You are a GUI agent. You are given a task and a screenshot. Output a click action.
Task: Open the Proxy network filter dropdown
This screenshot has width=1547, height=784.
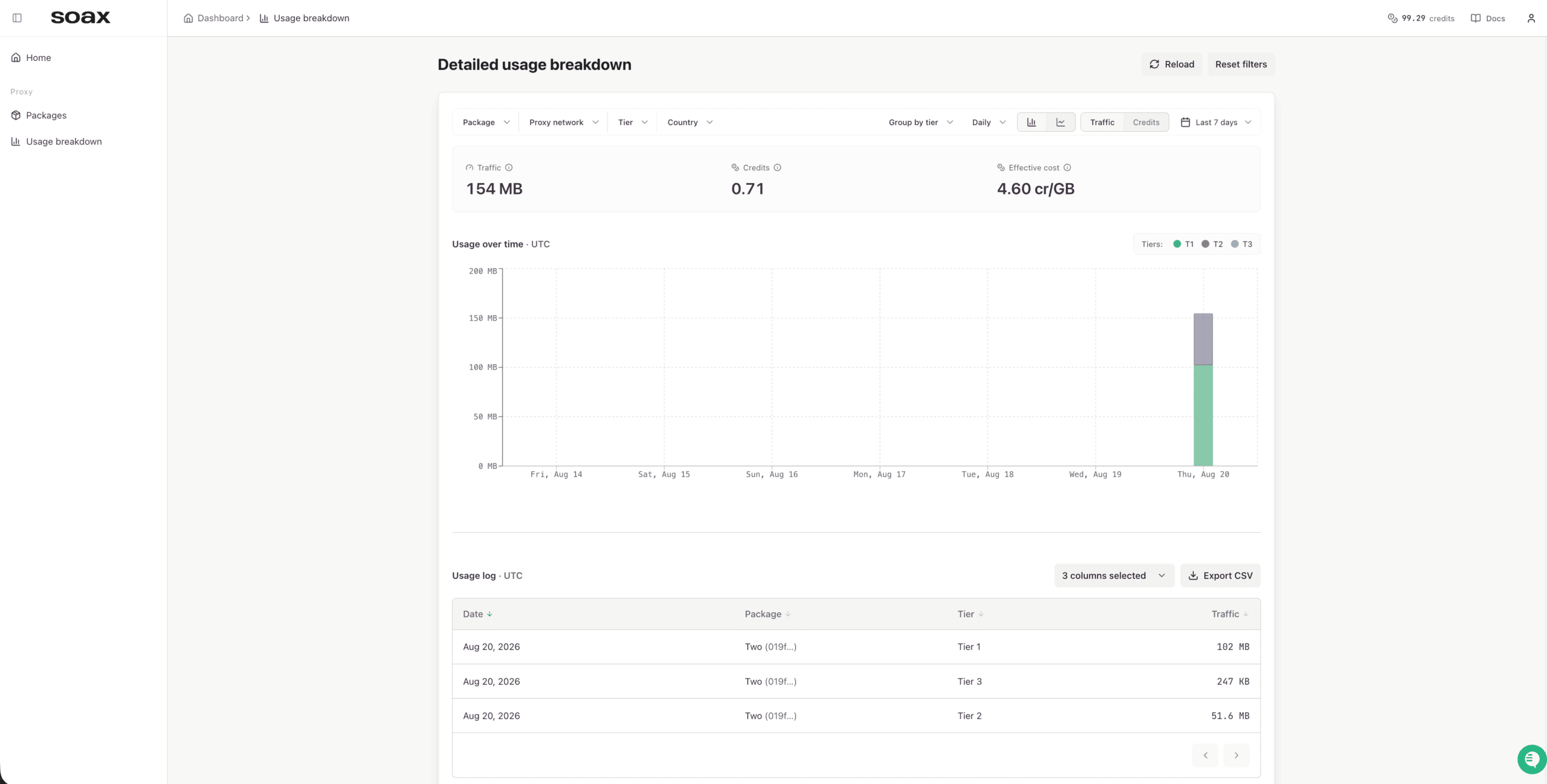(563, 122)
